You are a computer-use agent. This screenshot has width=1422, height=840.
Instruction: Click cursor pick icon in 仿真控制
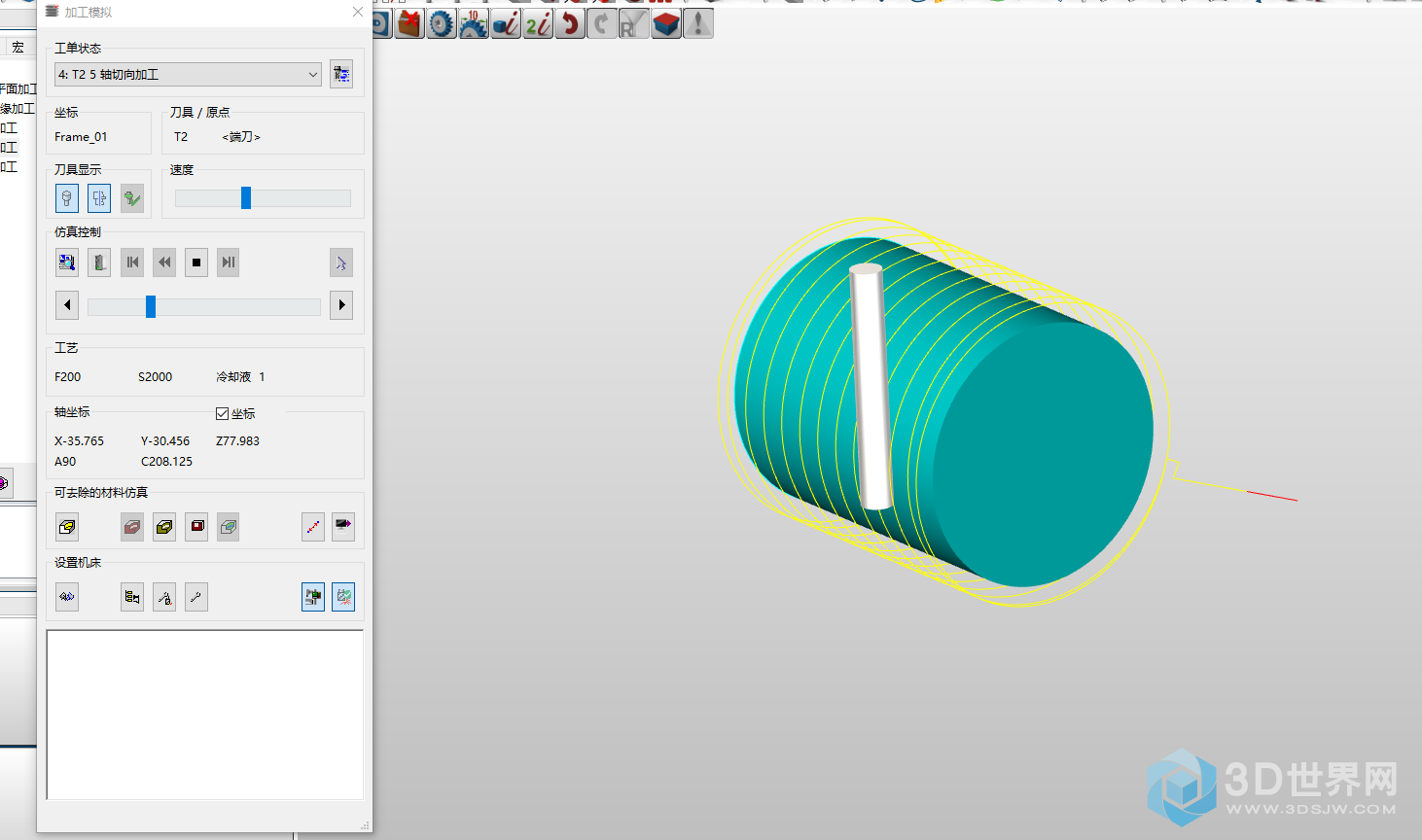(341, 262)
